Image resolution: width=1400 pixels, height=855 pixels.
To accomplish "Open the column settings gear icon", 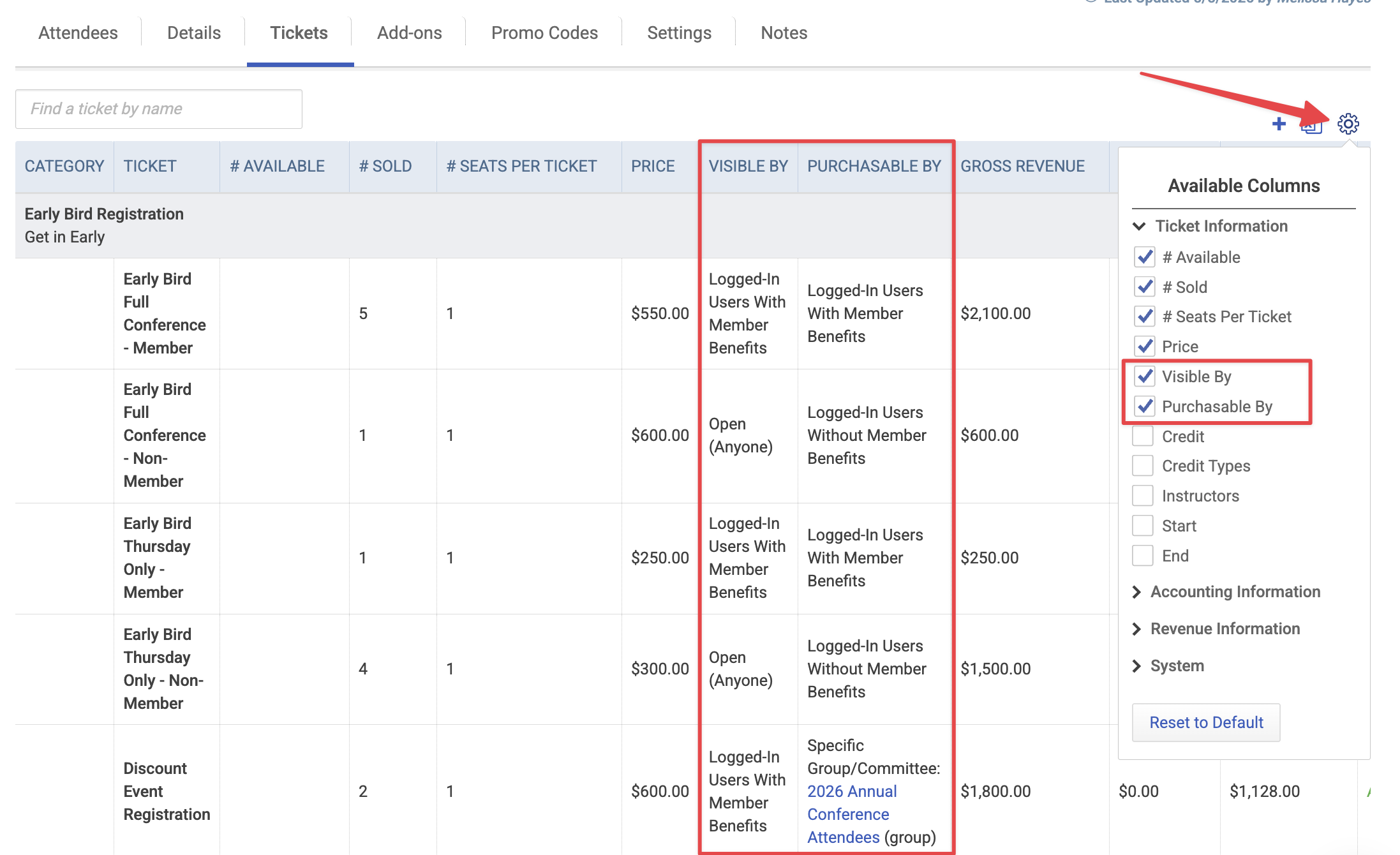I will click(x=1348, y=124).
